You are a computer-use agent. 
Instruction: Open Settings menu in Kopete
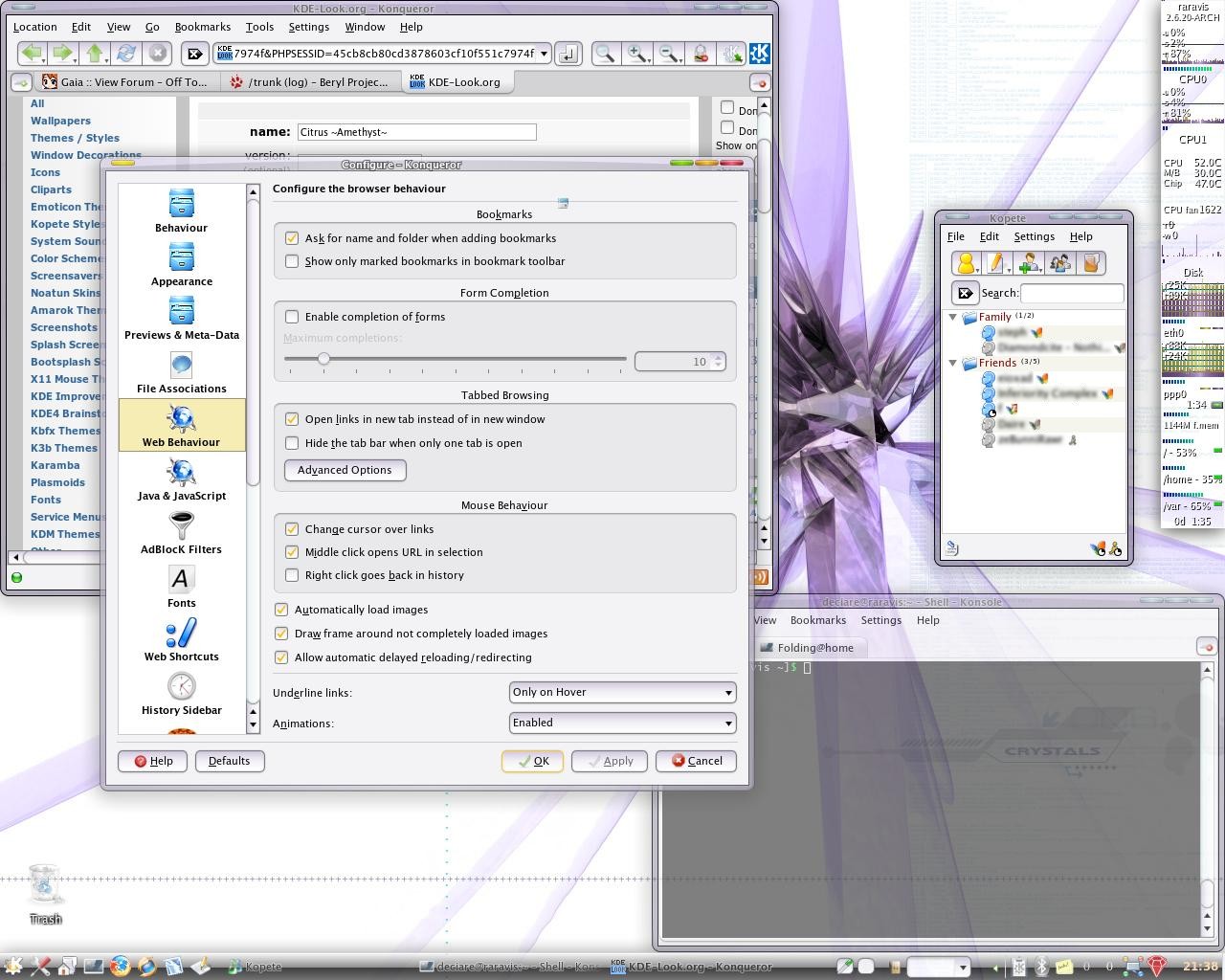(1035, 236)
